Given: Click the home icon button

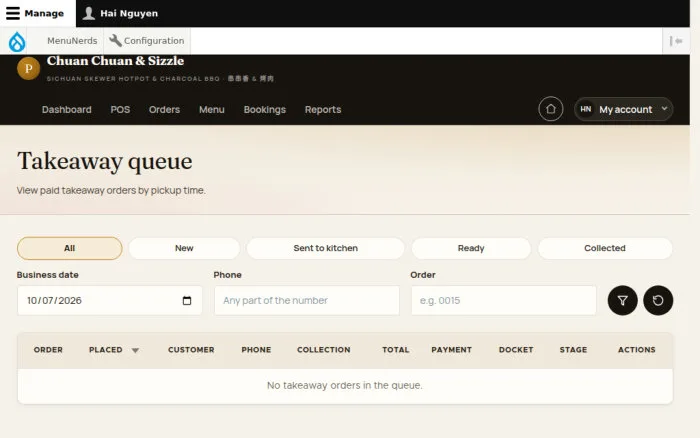Looking at the screenshot, I should [x=550, y=109].
